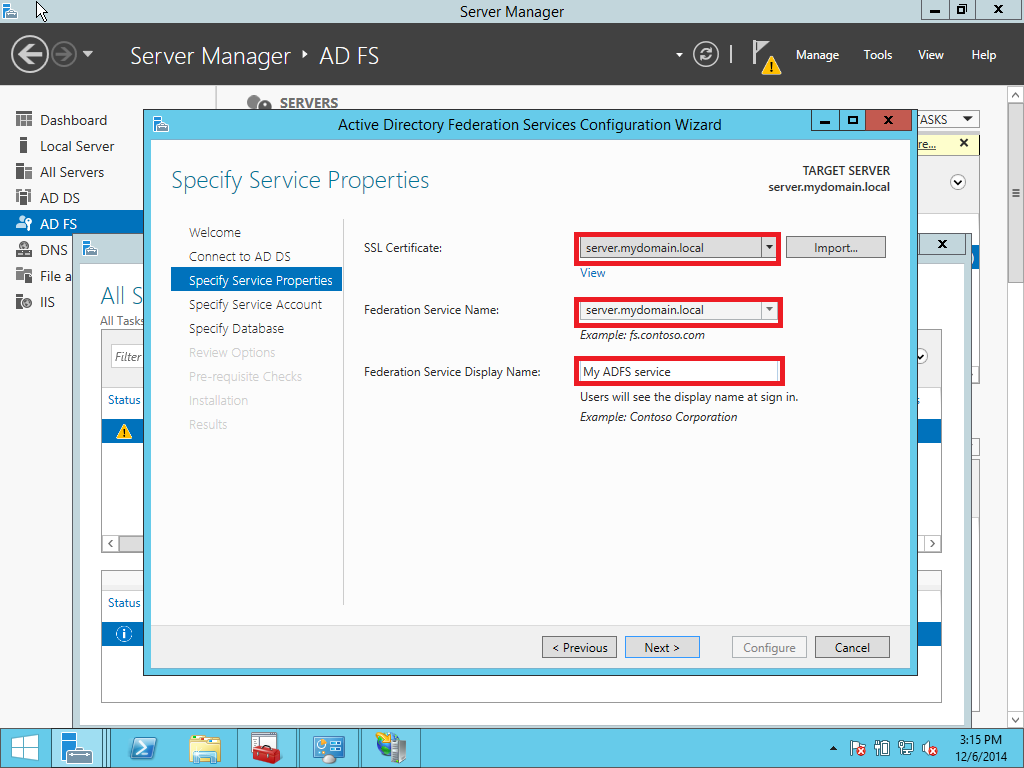Click Import to add a certificate
Image resolution: width=1024 pixels, height=768 pixels.
pyautogui.click(x=835, y=246)
